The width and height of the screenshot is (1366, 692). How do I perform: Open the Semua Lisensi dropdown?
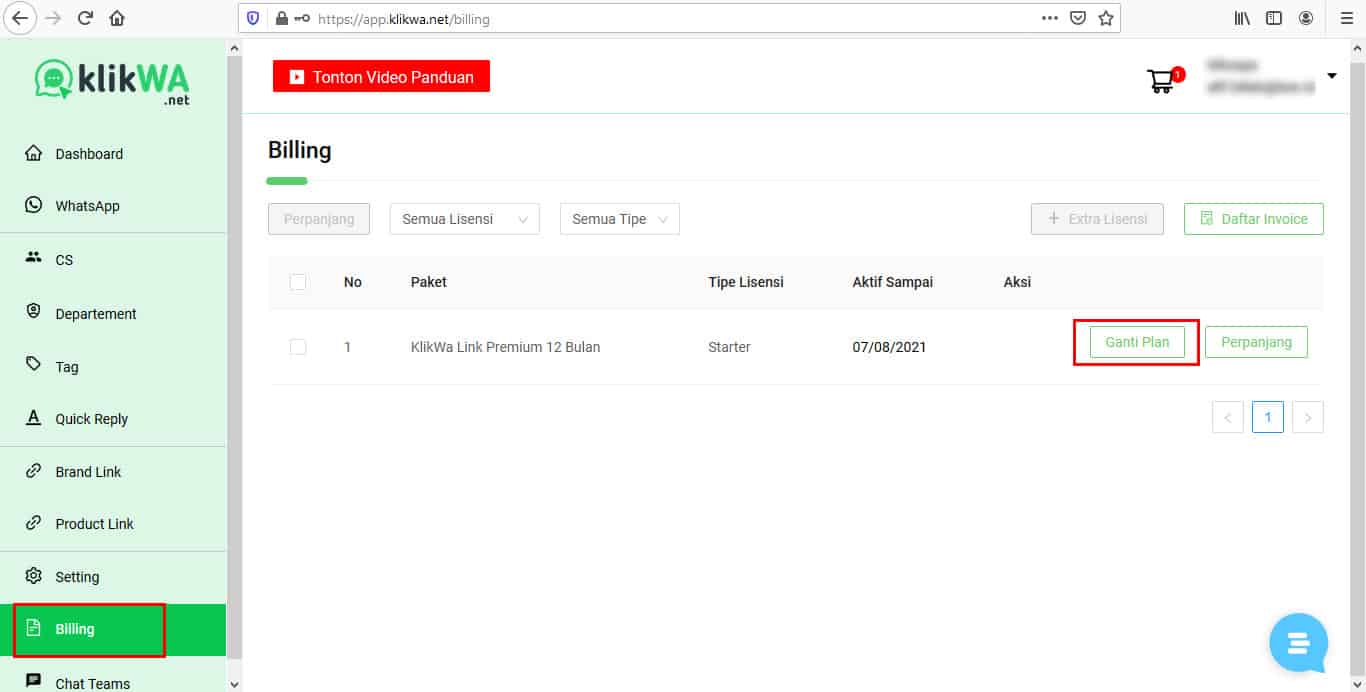(465, 219)
